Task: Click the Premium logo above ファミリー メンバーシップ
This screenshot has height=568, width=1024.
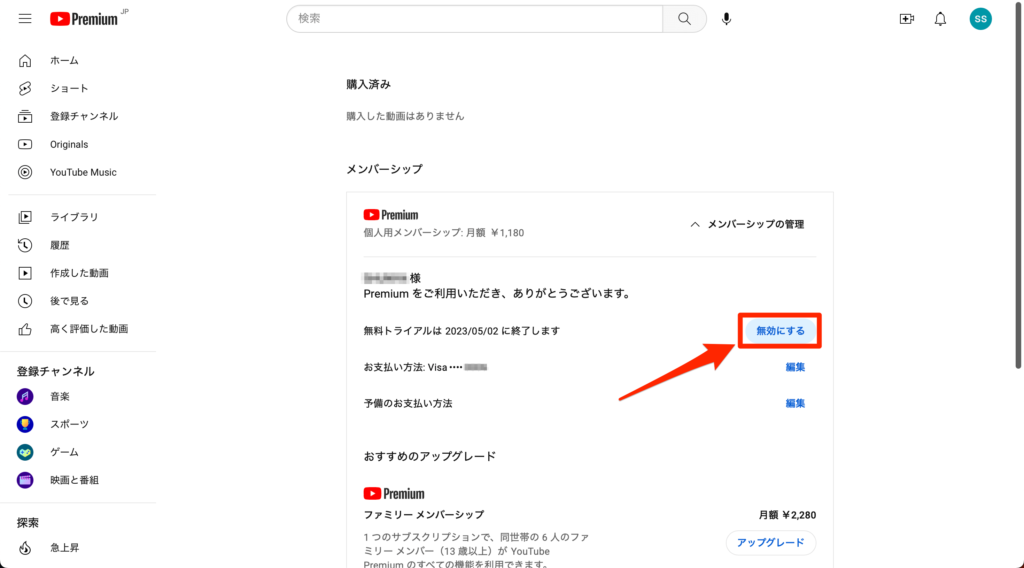Action: pos(394,494)
